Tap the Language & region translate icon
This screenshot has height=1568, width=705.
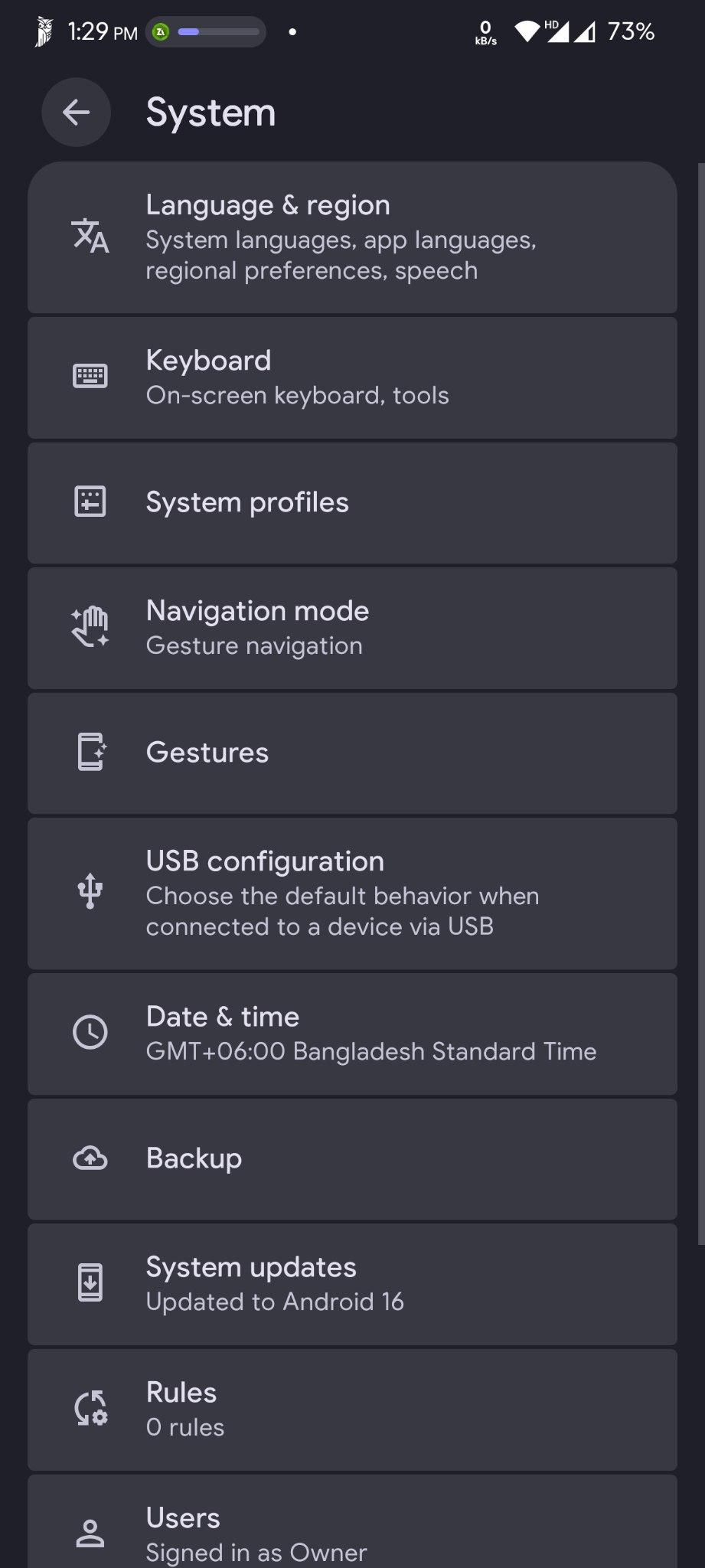[x=90, y=236]
